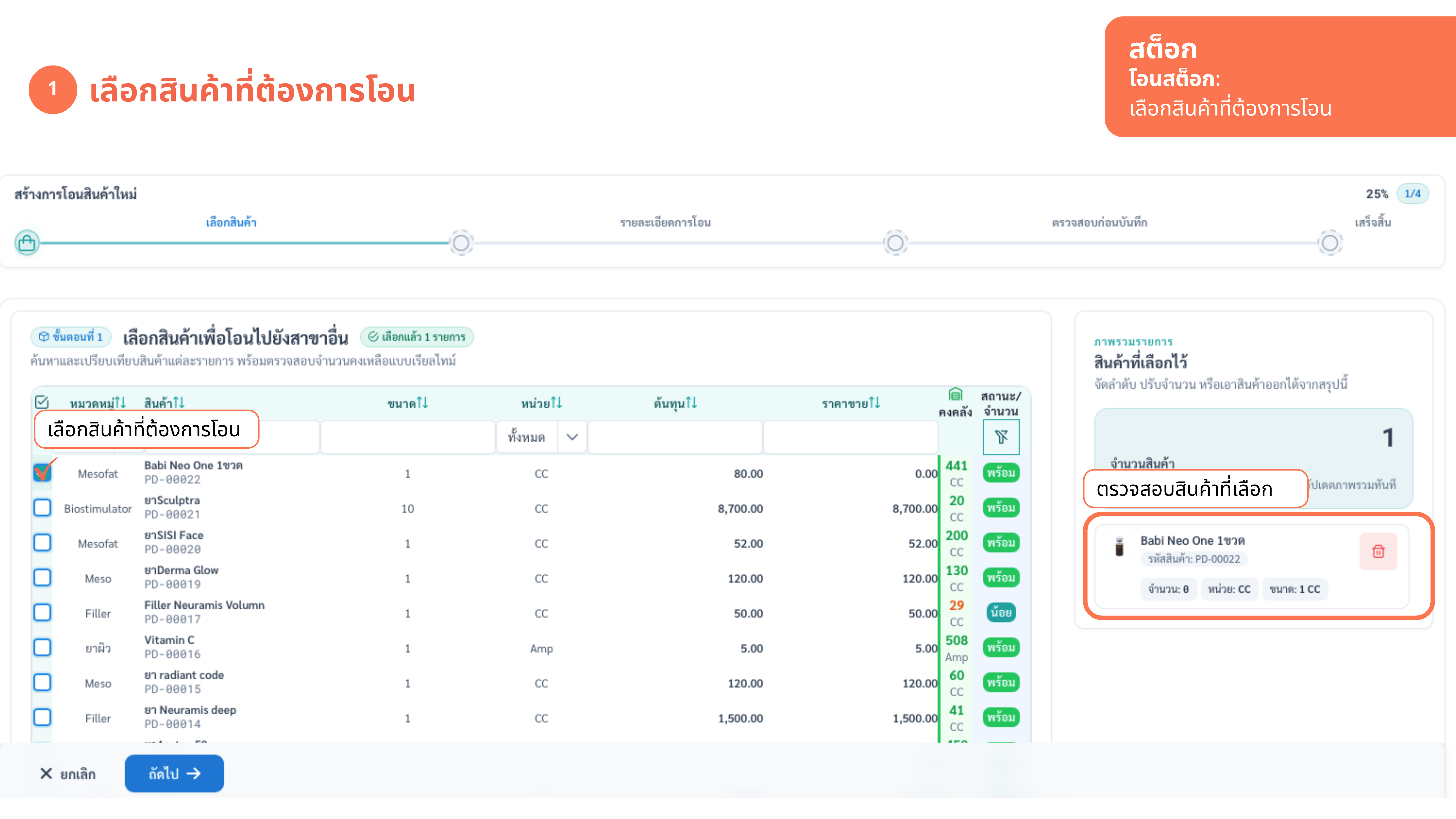Tick the Filler Neuramis Volumn checkbox
The width and height of the screenshot is (1456, 819).
point(42,613)
